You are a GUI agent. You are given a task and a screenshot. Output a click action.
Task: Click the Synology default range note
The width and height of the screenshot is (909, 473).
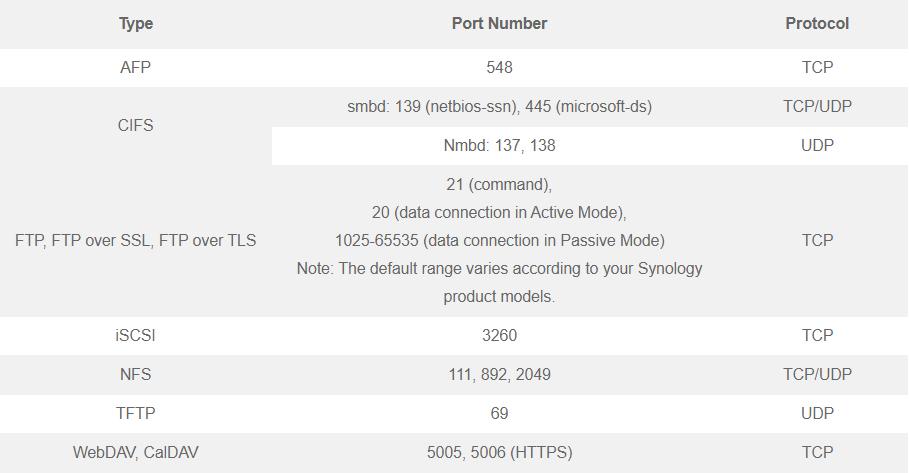click(x=499, y=282)
